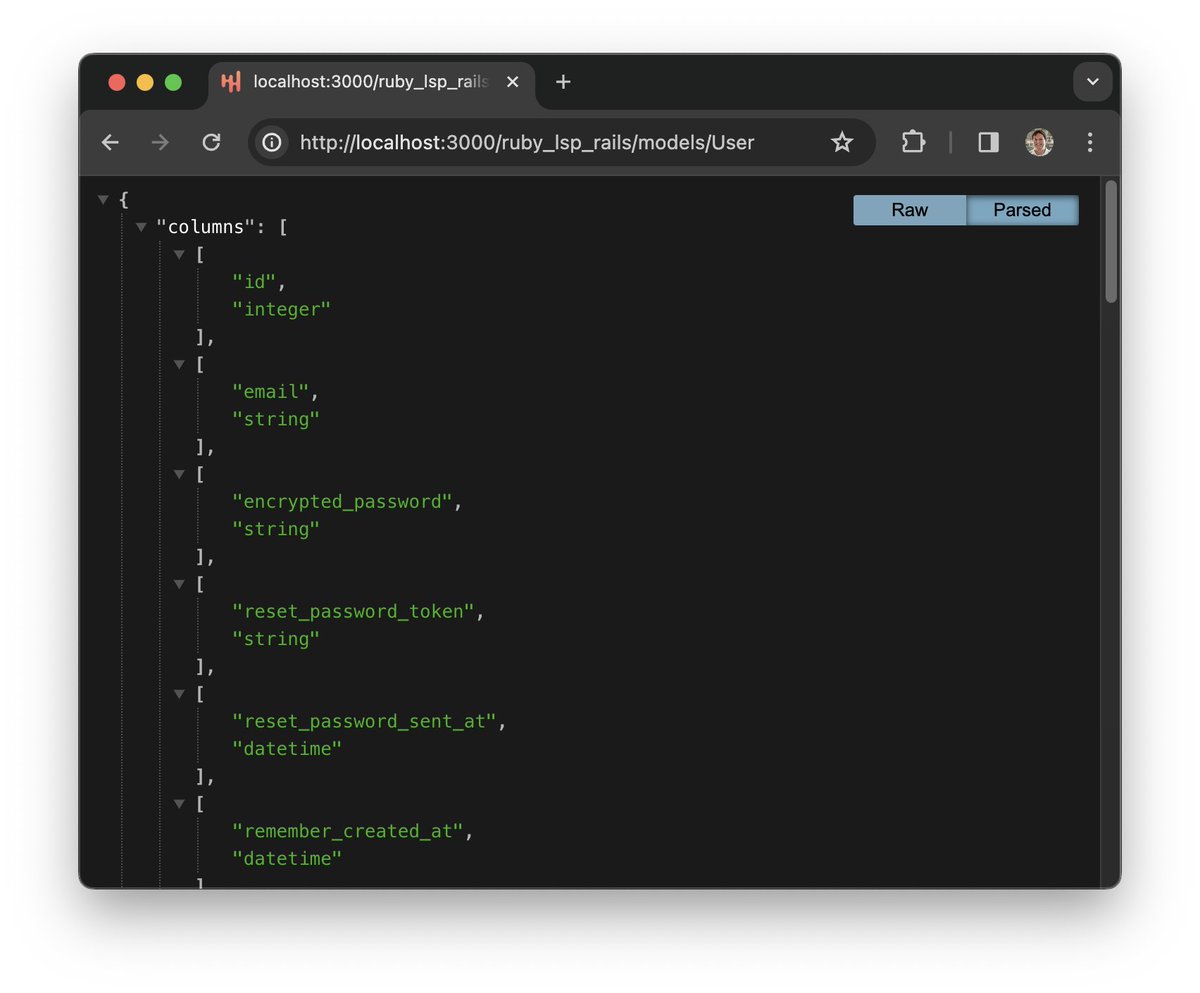The height and width of the screenshot is (993, 1200).
Task: Click the "remember_created_at" value
Action: point(348,831)
